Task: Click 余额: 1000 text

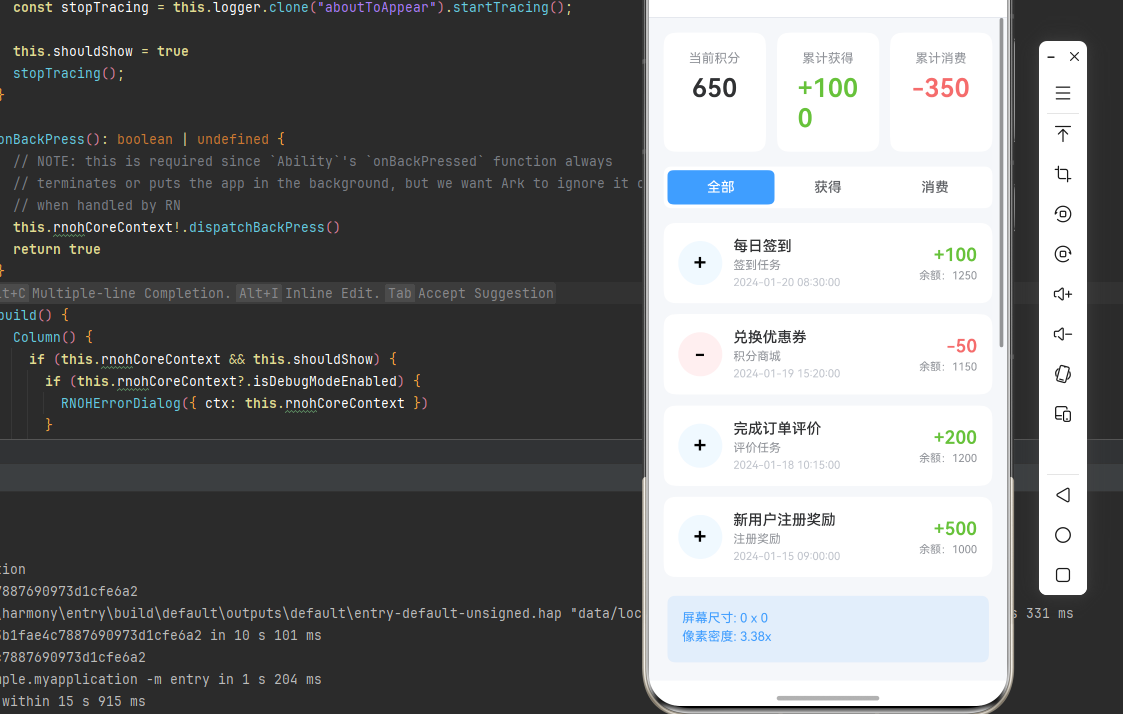Action: [x=948, y=549]
